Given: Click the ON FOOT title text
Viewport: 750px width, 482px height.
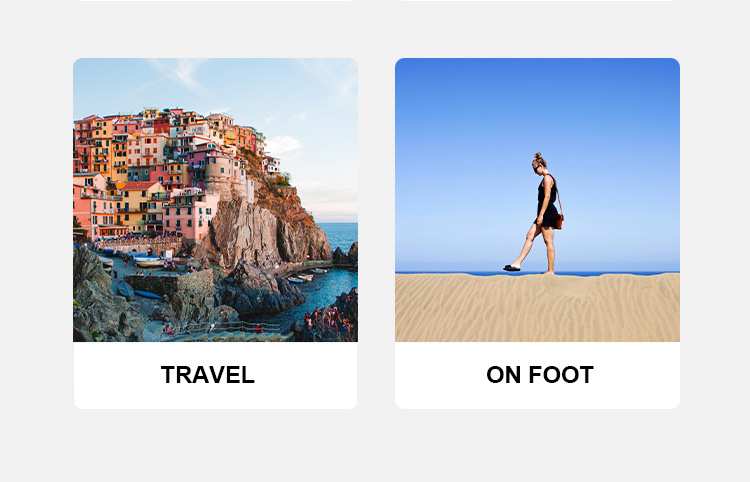Looking at the screenshot, I should coord(540,375).
